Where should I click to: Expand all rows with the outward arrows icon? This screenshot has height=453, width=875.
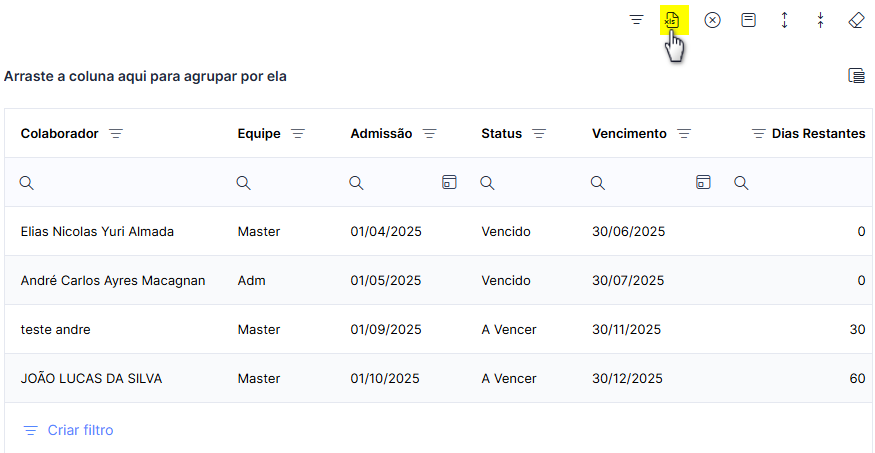coord(784,21)
